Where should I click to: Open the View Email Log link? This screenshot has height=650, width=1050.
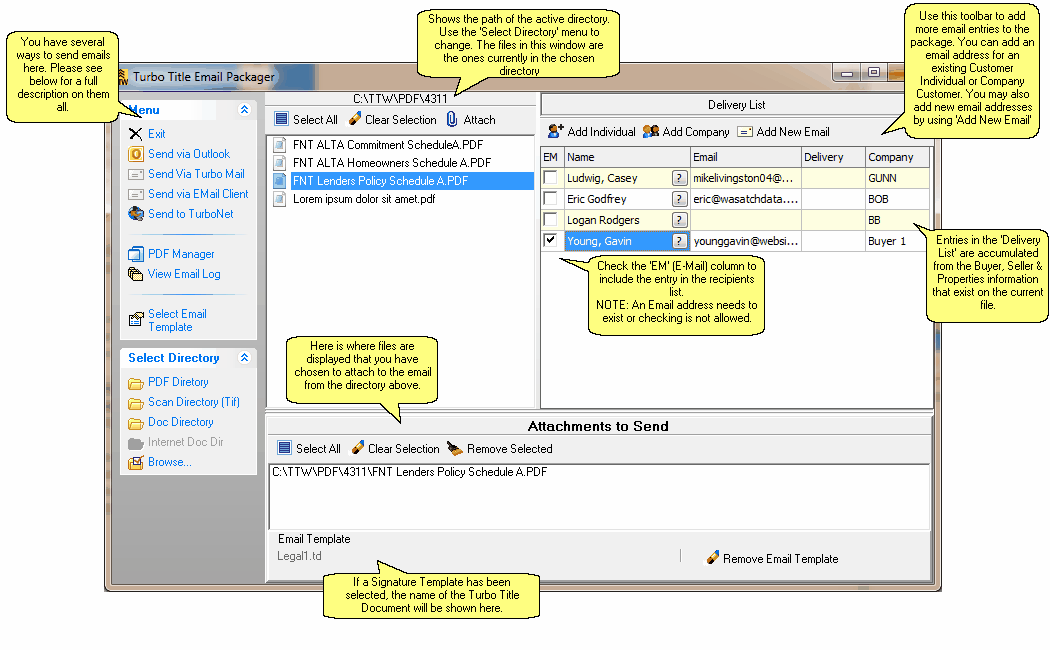(184, 274)
